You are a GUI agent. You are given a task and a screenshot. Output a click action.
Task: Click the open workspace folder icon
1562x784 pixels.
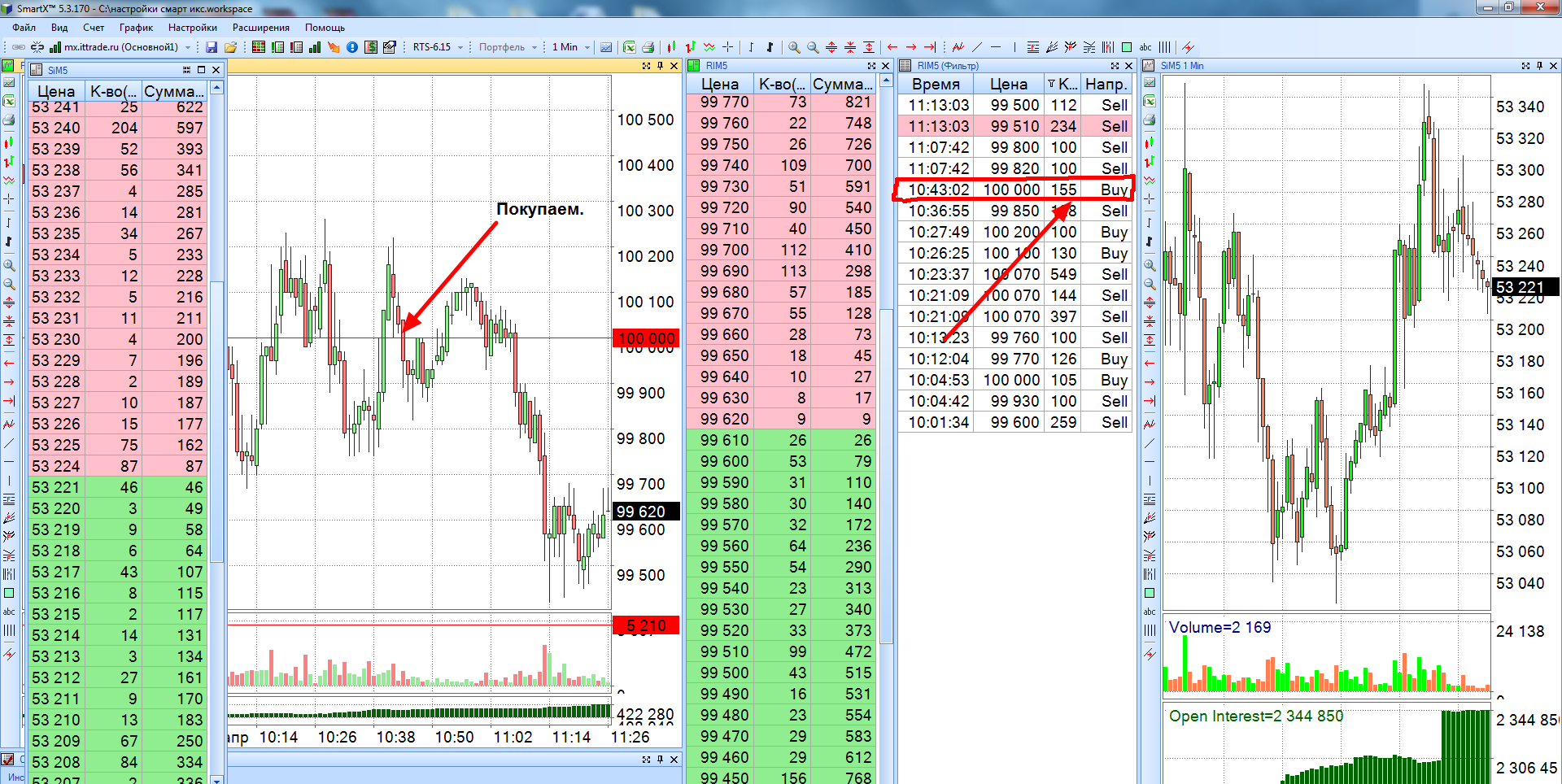click(230, 47)
